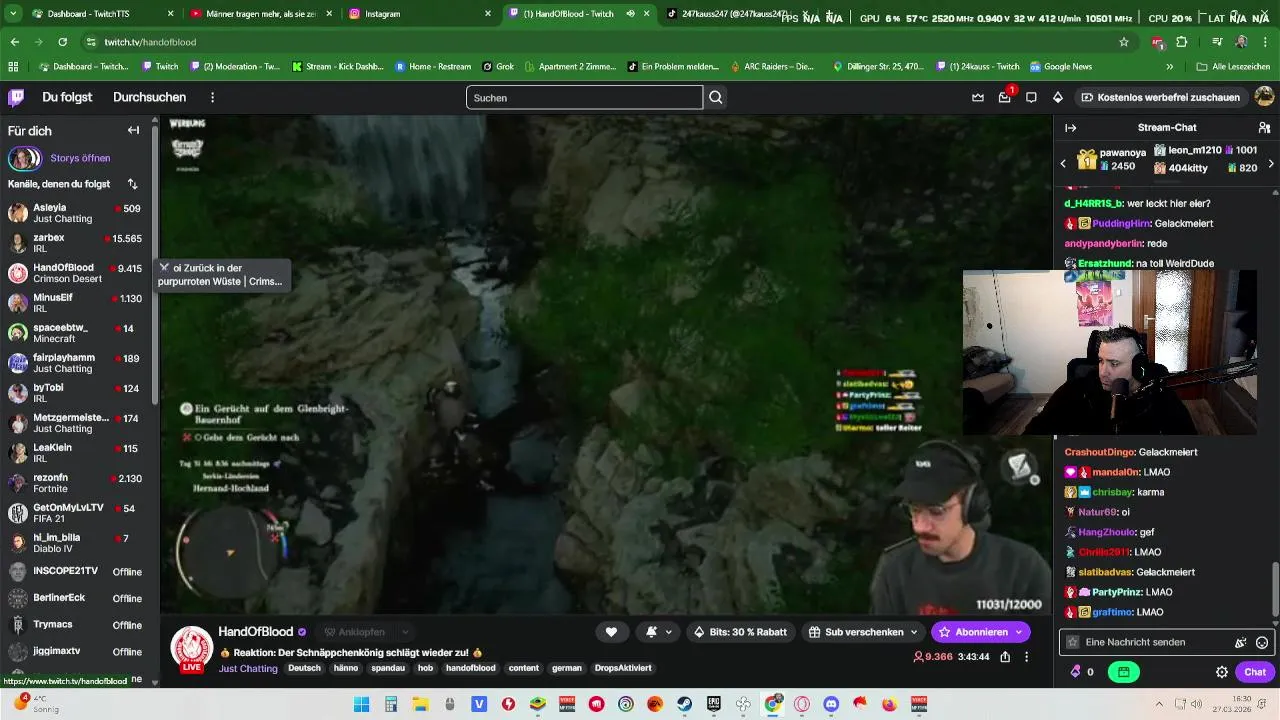Viewport: 1280px width, 720px height.
Task: Open chat settings gear
Action: coord(1222,672)
